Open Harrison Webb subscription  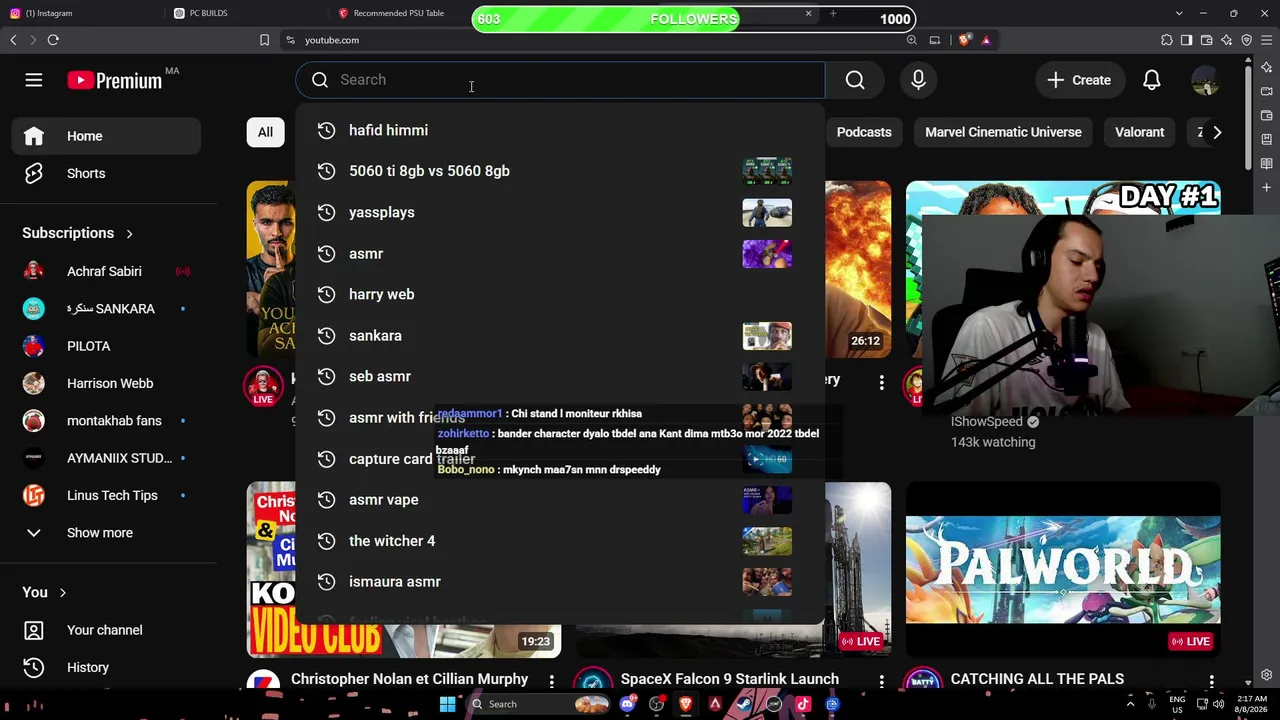[106, 384]
